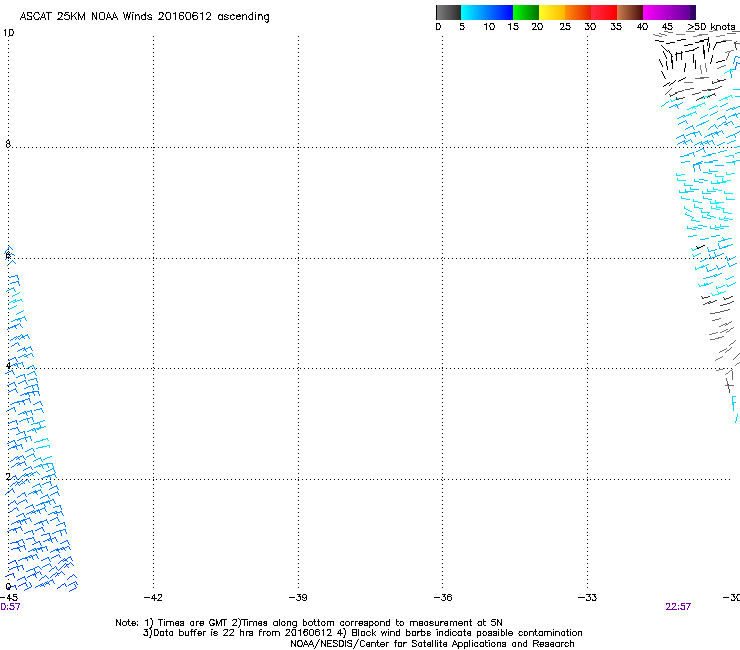
Task: Click the red 30-35 knots color segment
Action: tap(604, 12)
